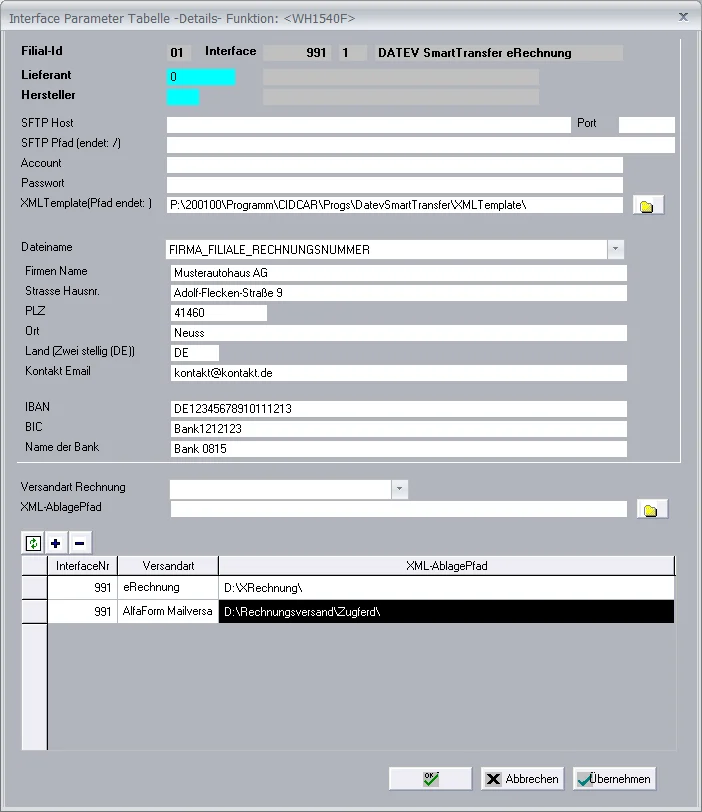Click the SFTP Pfad input field

[420, 144]
